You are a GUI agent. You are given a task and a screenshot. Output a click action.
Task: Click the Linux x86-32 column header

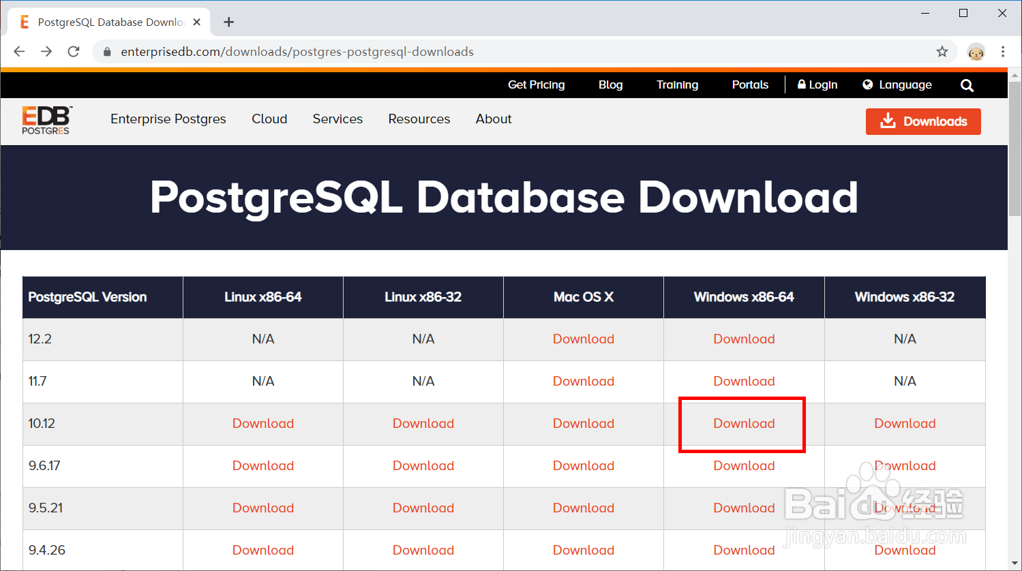423,297
